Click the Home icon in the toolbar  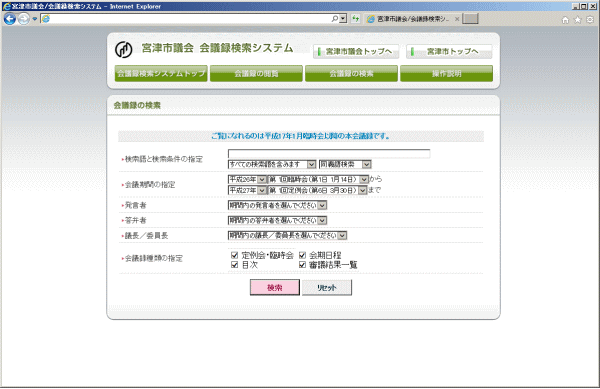click(x=566, y=20)
